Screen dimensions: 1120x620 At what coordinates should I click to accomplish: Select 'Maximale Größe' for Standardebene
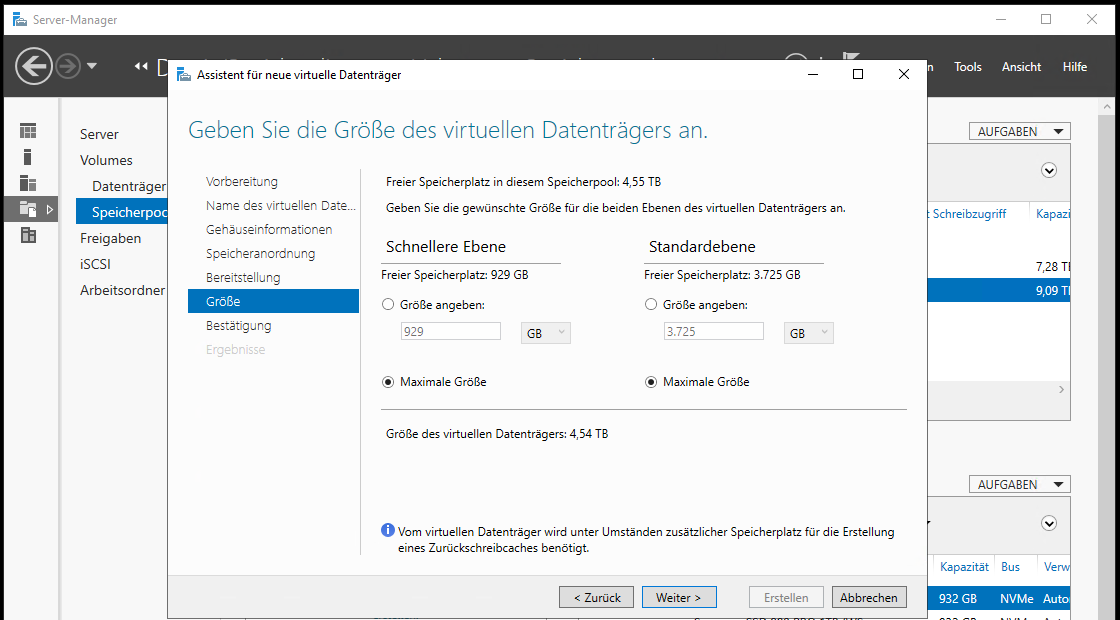pyautogui.click(x=651, y=382)
